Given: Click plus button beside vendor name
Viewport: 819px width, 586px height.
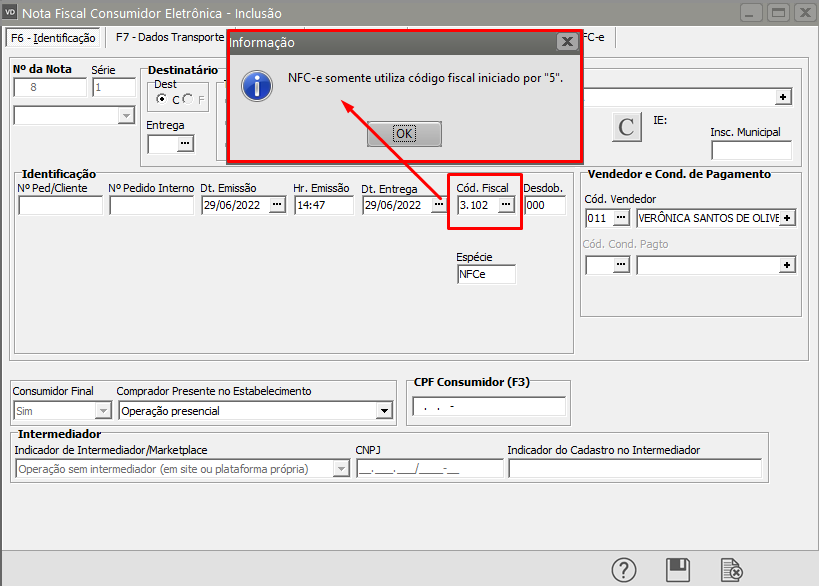Looking at the screenshot, I should (x=787, y=217).
